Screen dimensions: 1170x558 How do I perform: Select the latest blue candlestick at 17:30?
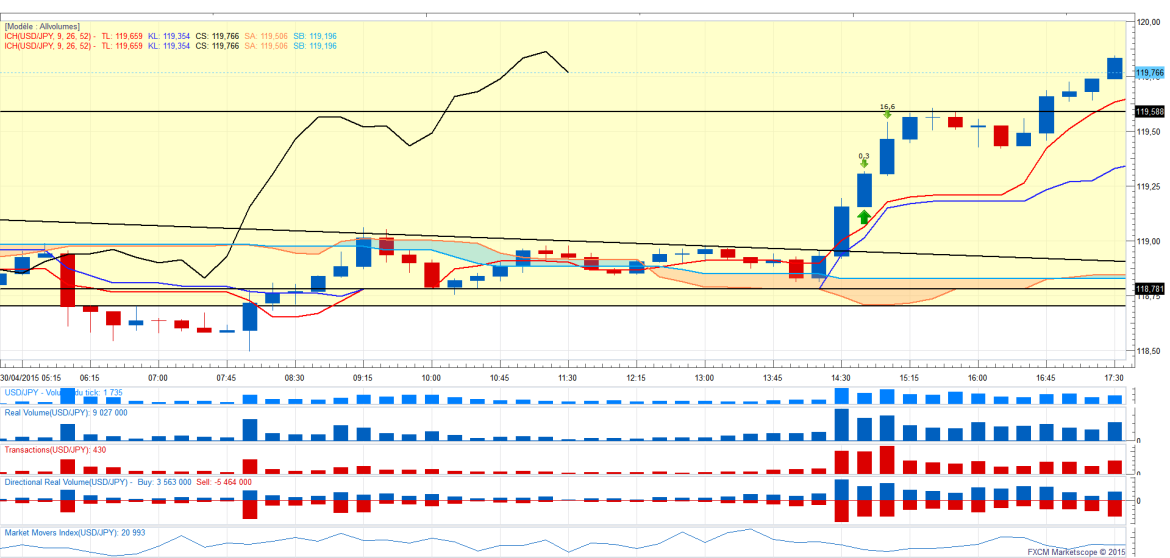click(1115, 67)
